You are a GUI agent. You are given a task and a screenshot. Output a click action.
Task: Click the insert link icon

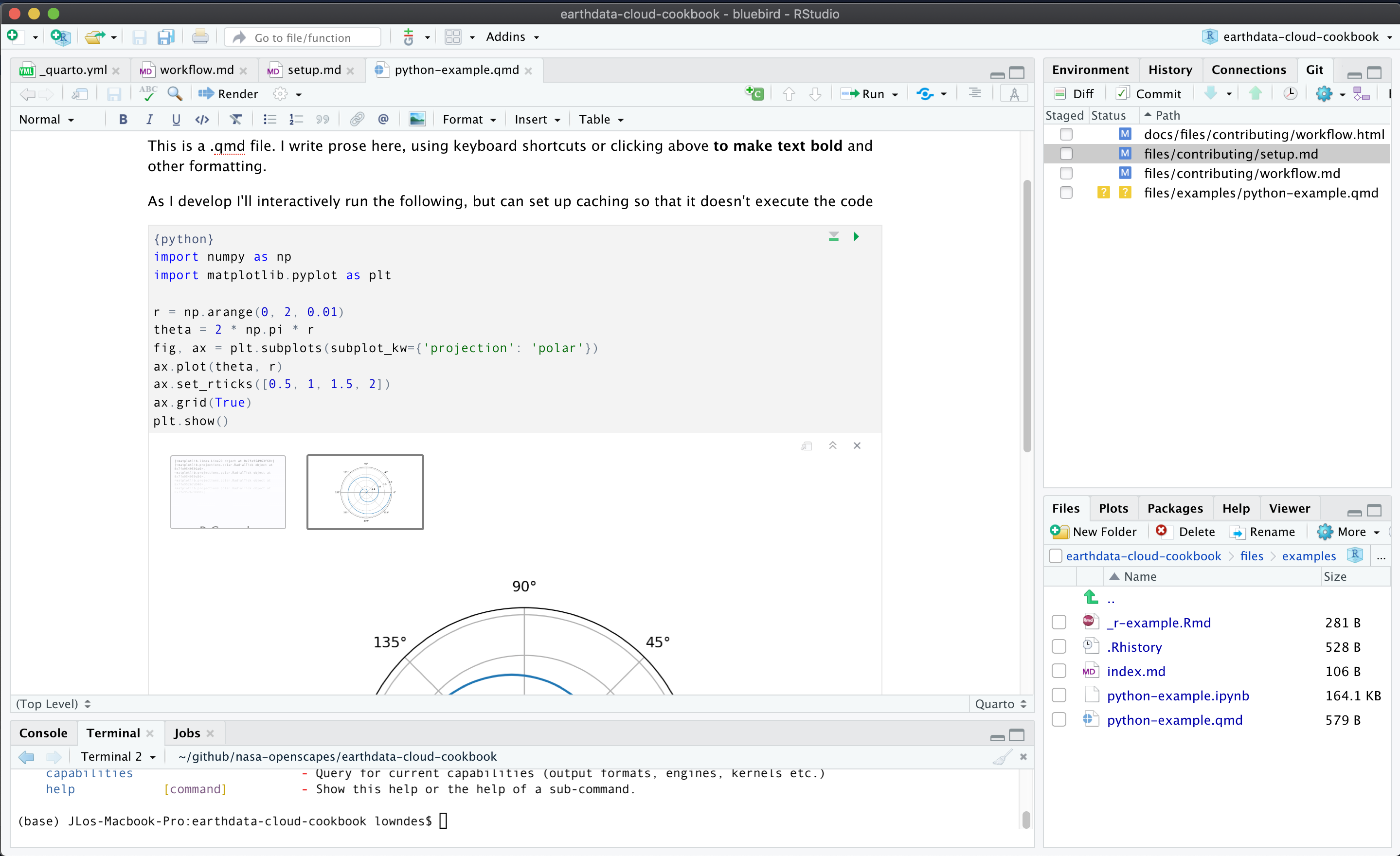coord(356,119)
